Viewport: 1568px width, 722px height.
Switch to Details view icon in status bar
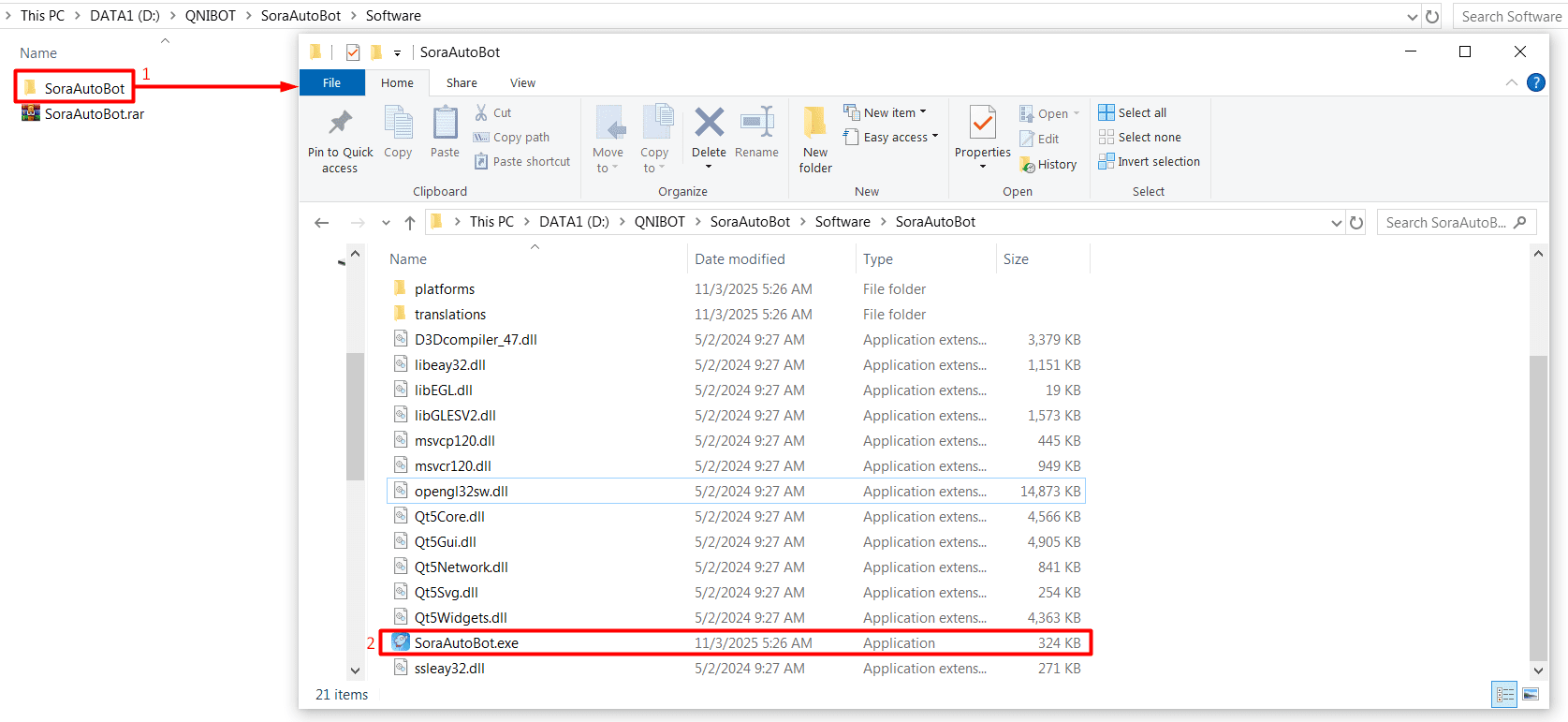pos(1505,694)
